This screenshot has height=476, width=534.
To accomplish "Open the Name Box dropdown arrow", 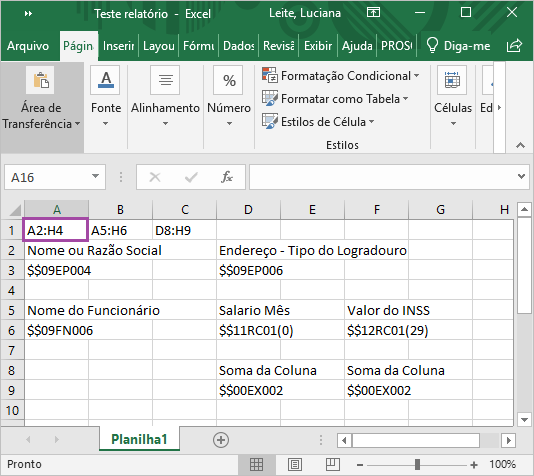I will [95, 176].
